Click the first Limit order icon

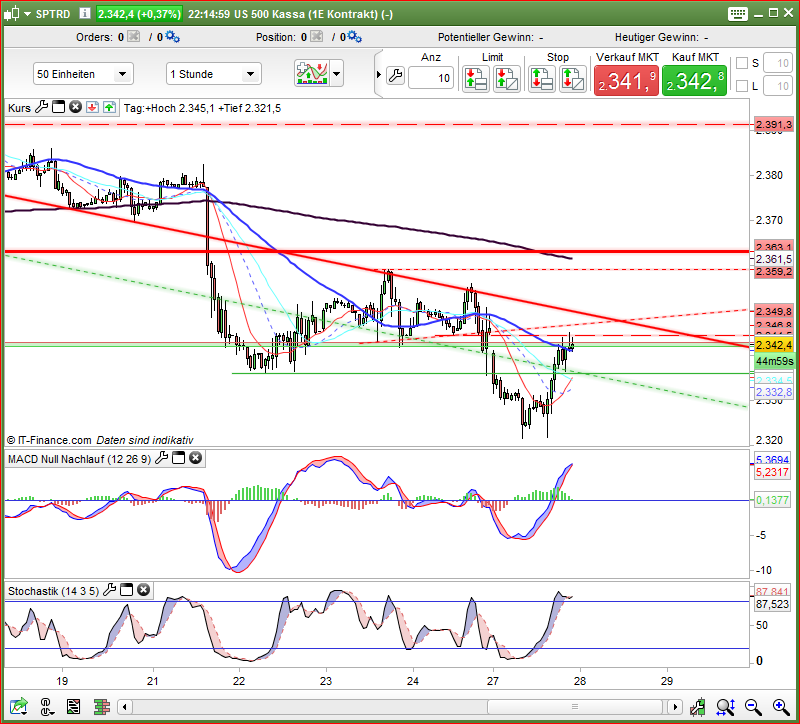[476, 79]
